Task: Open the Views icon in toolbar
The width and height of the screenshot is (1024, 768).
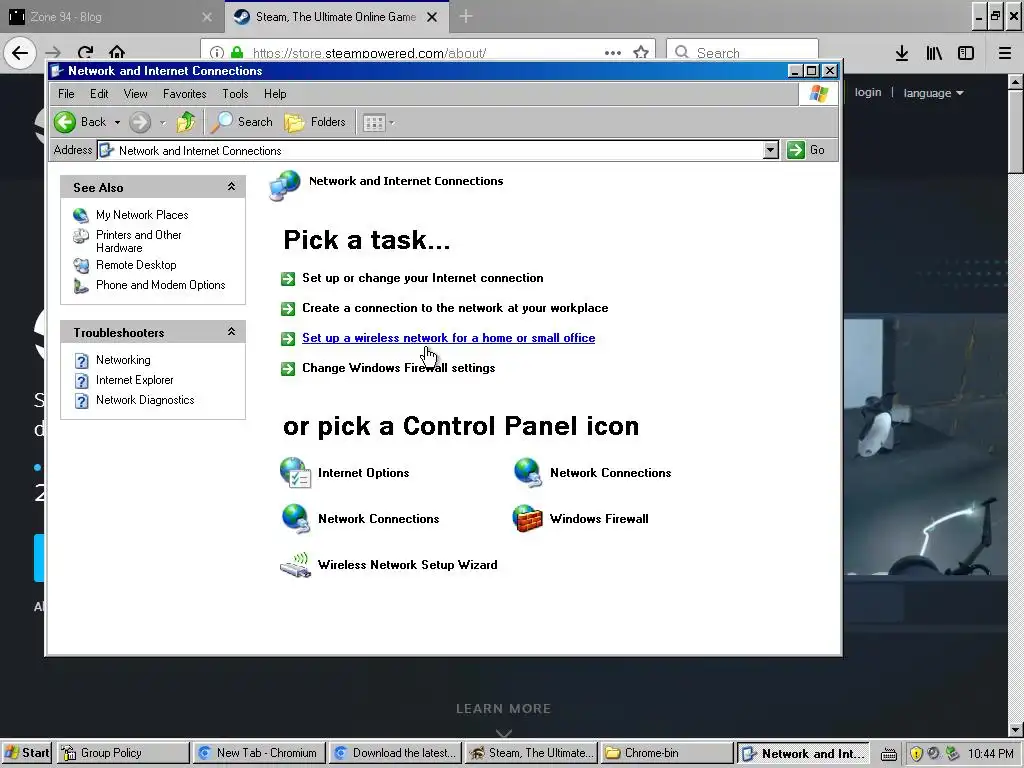Action: point(374,123)
